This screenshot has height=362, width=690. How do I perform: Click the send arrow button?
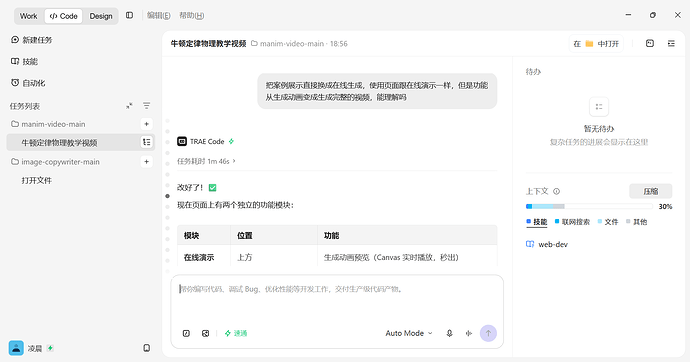coord(488,333)
